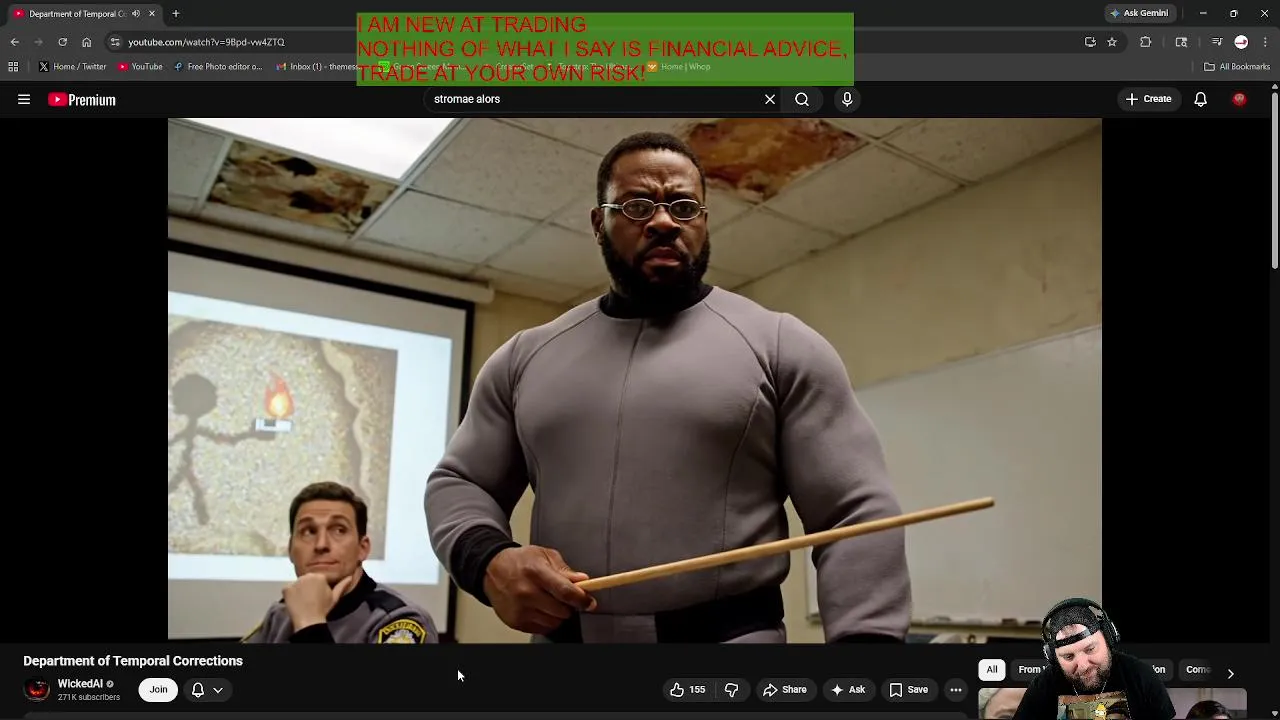Open the Chrome three-dot menu
Viewport: 1280px width, 720px height.
[x=1265, y=42]
